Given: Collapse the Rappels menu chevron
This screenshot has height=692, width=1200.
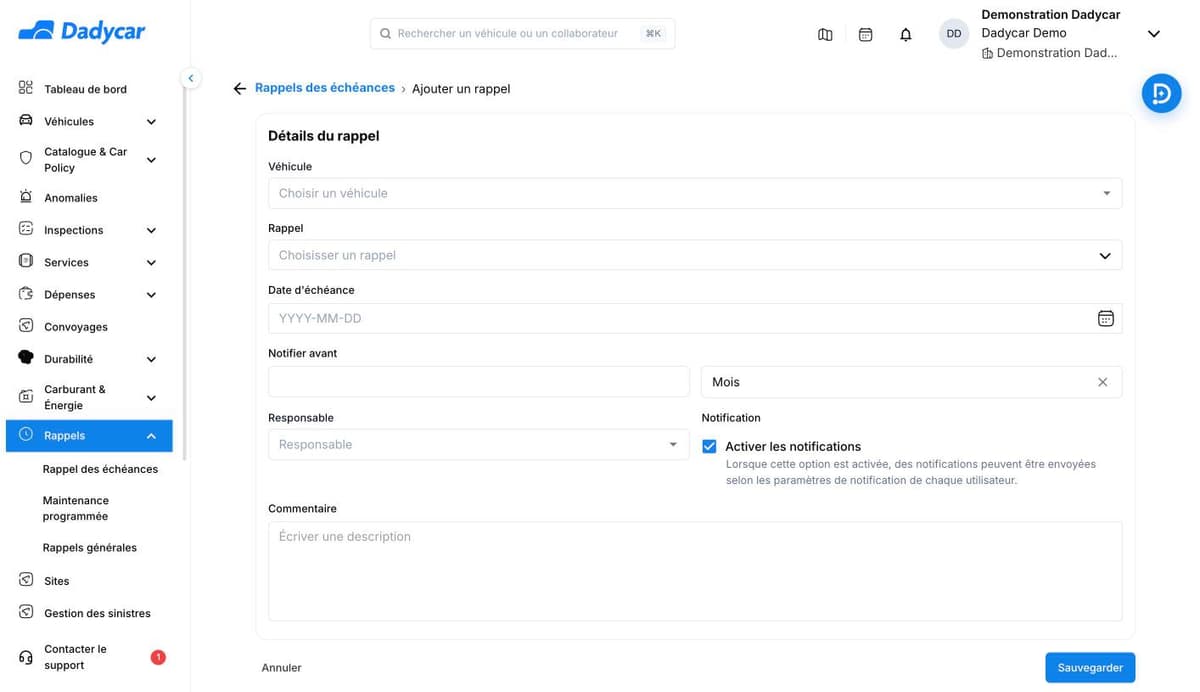Looking at the screenshot, I should tap(151, 436).
